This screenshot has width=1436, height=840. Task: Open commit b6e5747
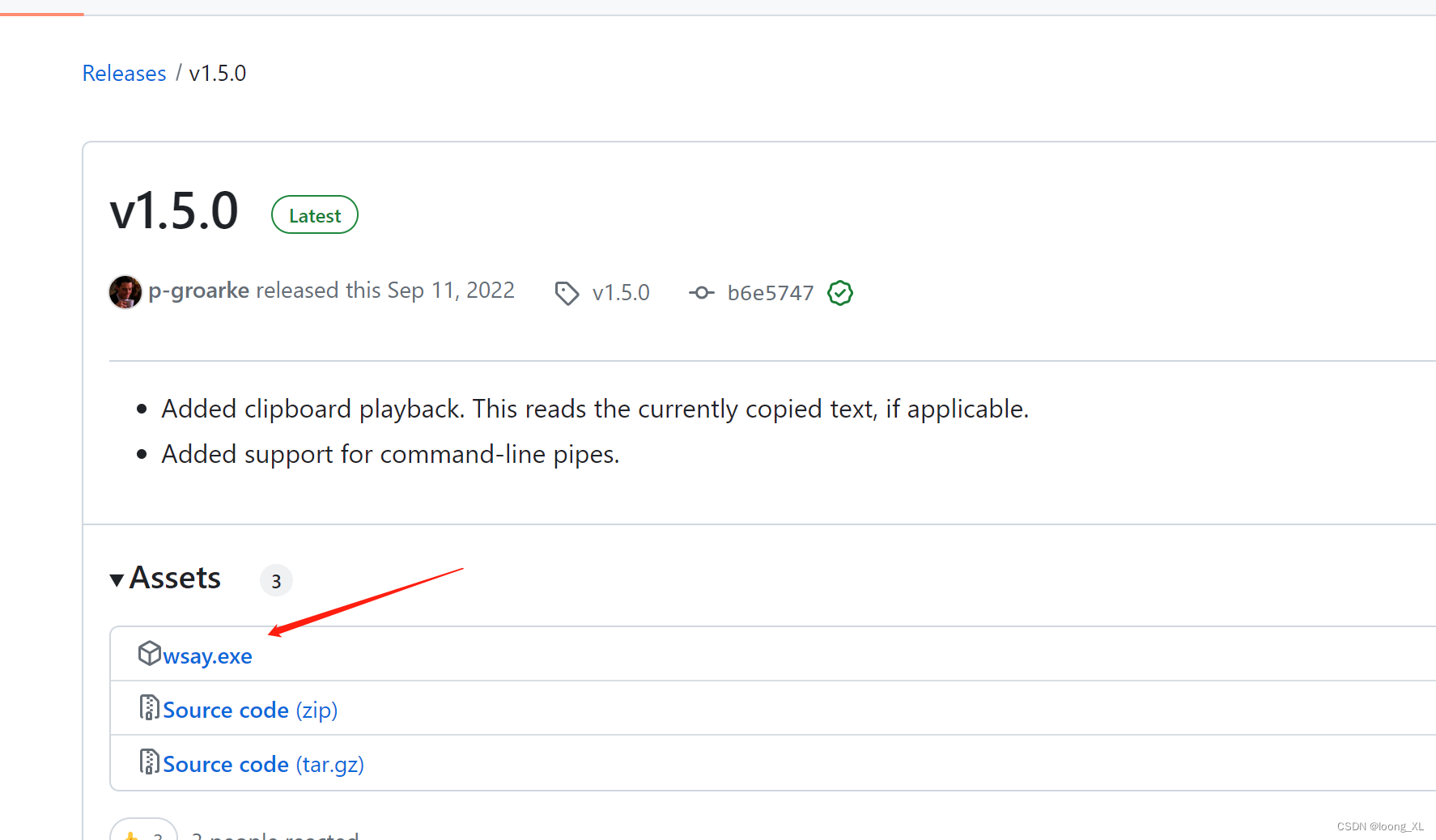[771, 293]
